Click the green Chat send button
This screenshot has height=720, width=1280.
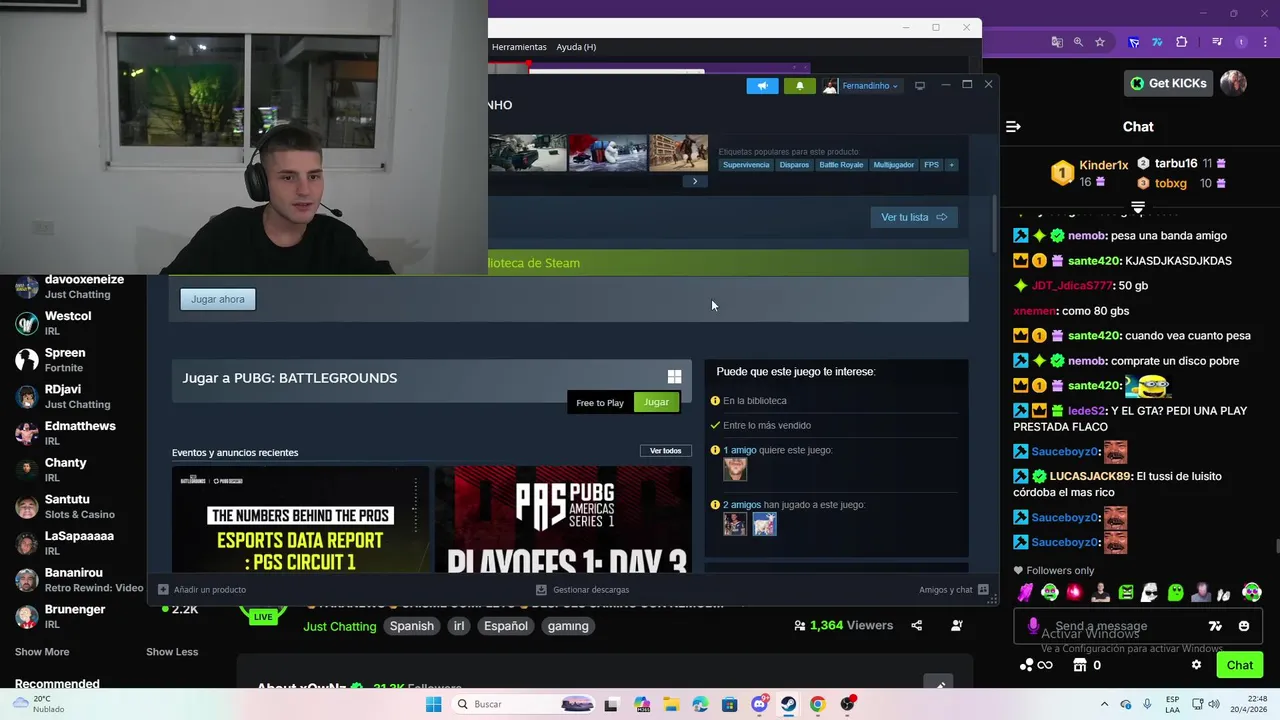pyautogui.click(x=1240, y=665)
